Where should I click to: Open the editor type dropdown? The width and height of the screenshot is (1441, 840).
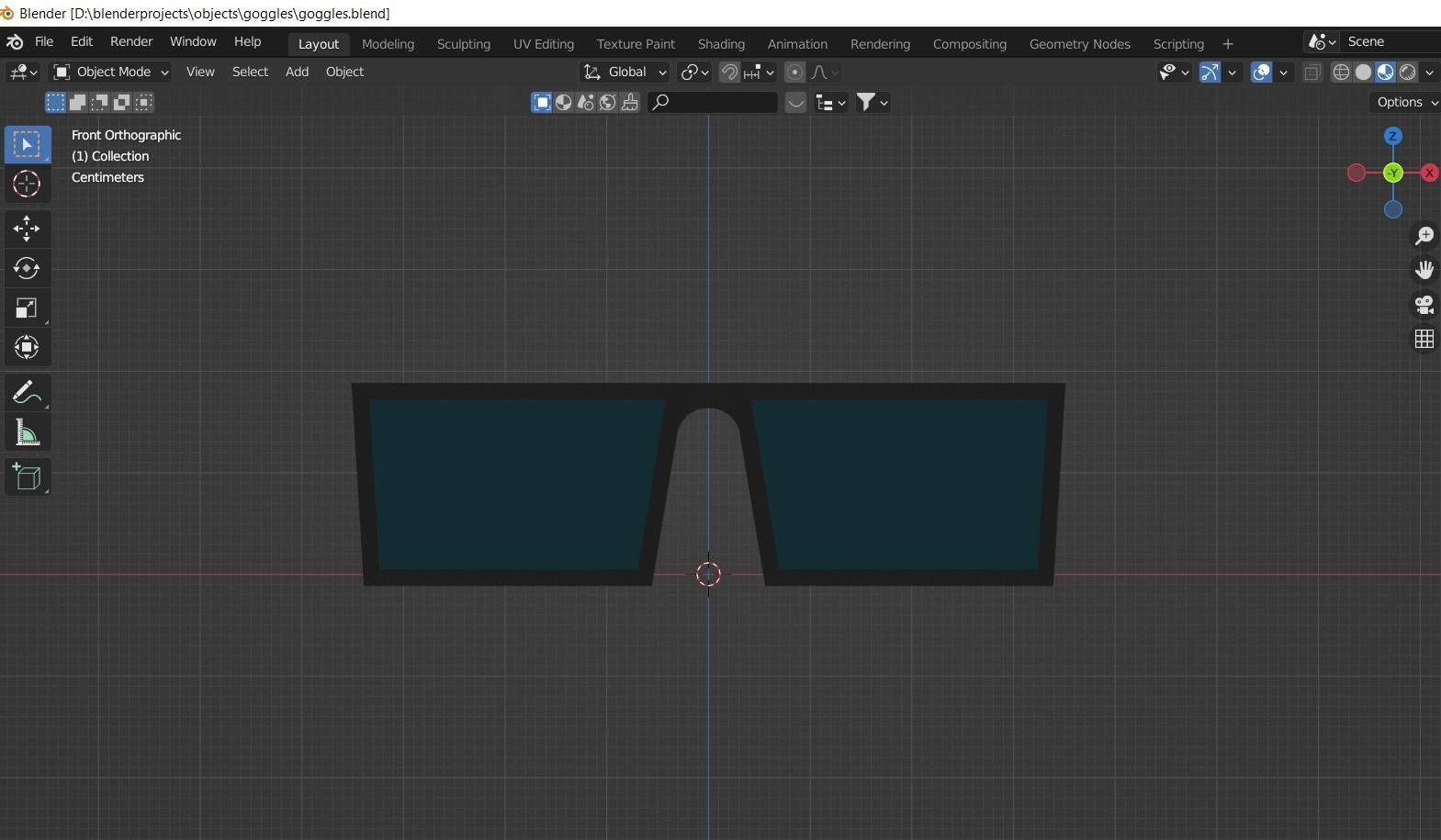coord(23,72)
